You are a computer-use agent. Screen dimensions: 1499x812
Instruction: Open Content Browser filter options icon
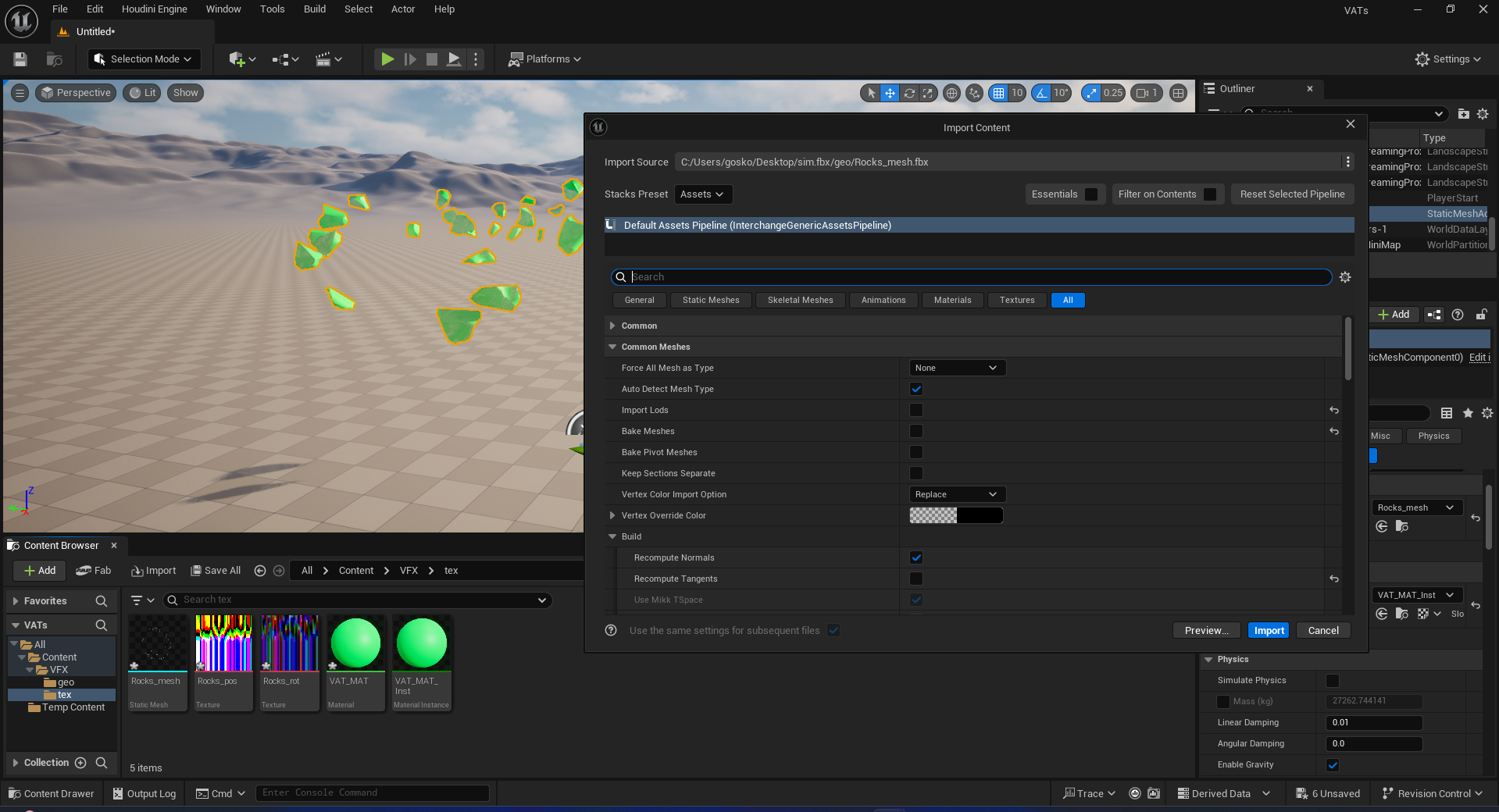click(142, 600)
